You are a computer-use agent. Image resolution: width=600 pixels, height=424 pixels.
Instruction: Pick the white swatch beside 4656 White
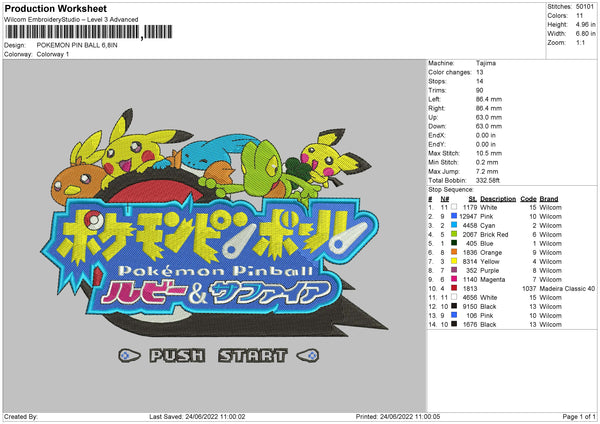tap(454, 297)
